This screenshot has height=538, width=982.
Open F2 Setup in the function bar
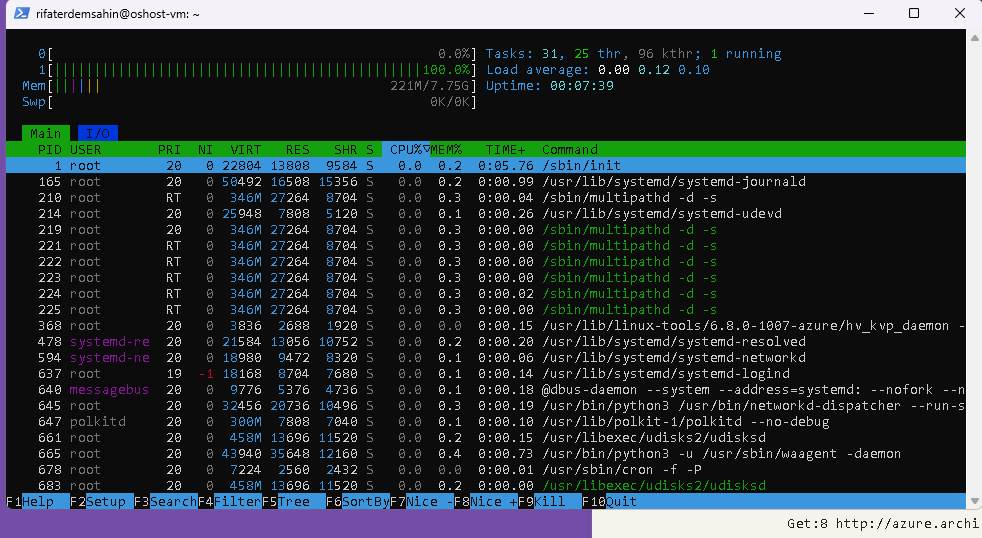[101, 502]
